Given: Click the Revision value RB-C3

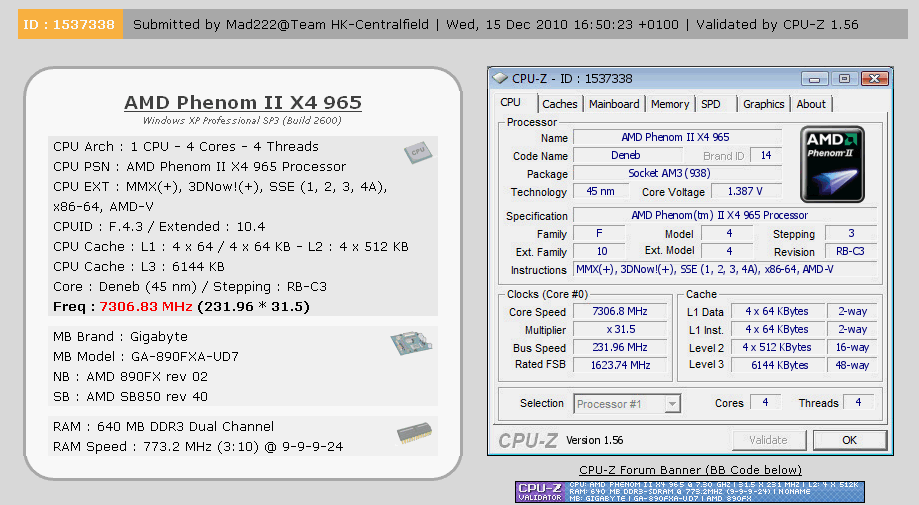Looking at the screenshot, I should pos(850,251).
